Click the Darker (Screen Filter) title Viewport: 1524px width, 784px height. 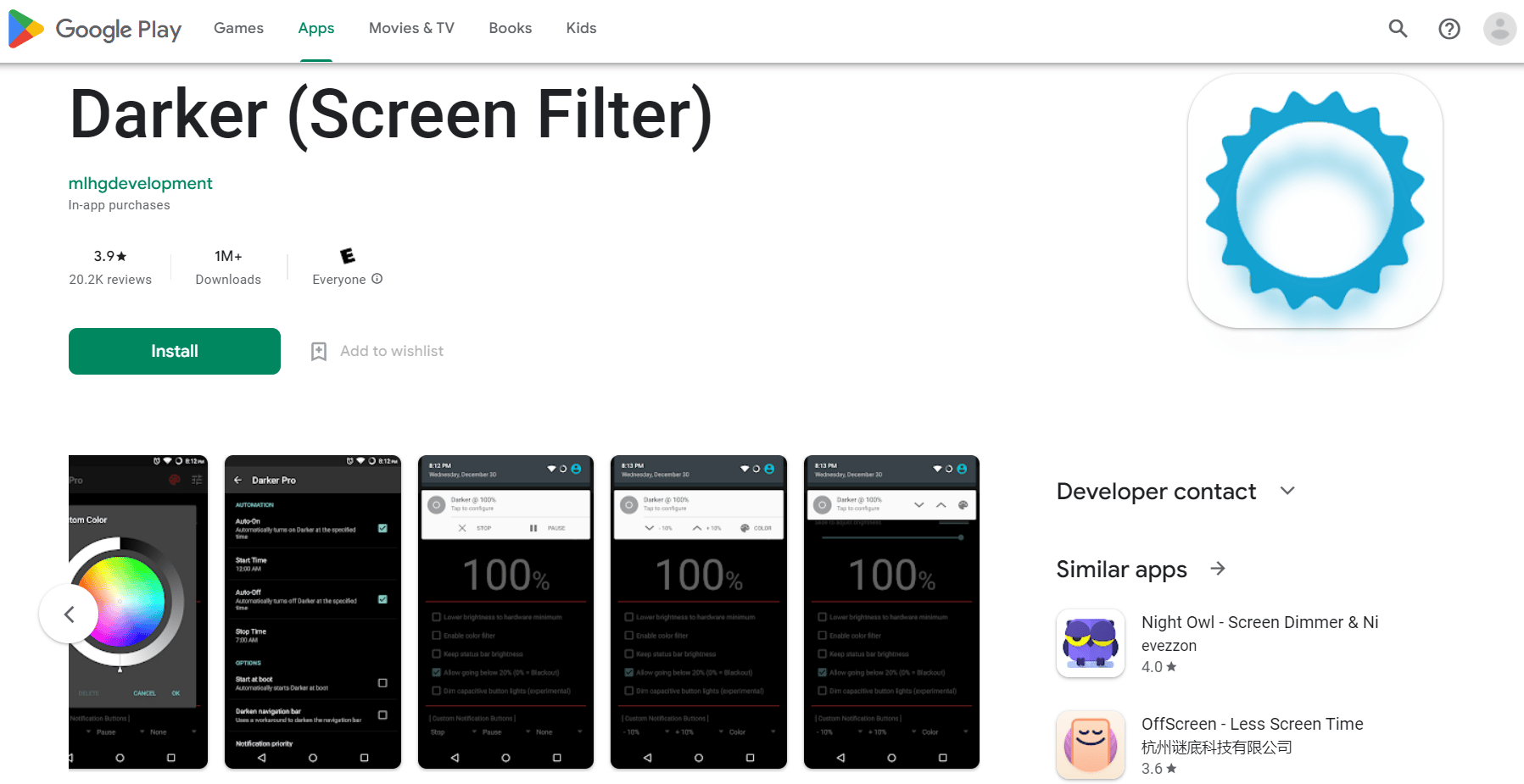[x=391, y=114]
